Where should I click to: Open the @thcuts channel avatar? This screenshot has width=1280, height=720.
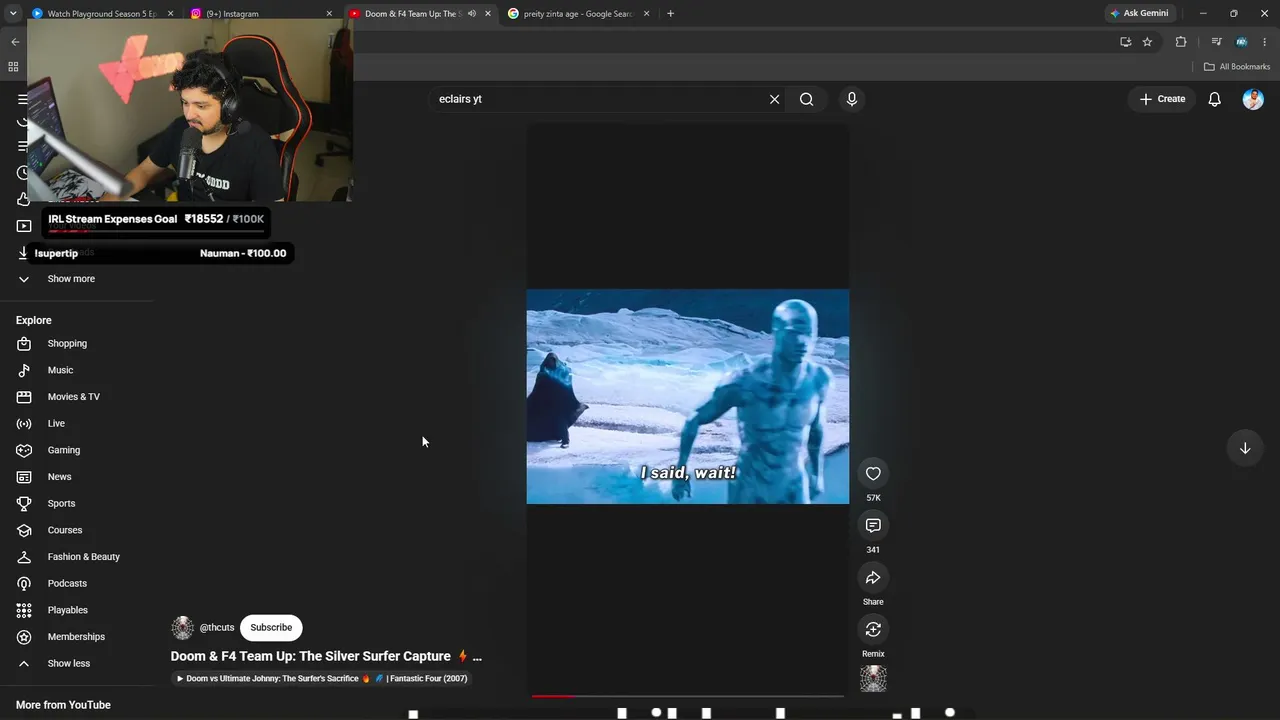click(182, 628)
